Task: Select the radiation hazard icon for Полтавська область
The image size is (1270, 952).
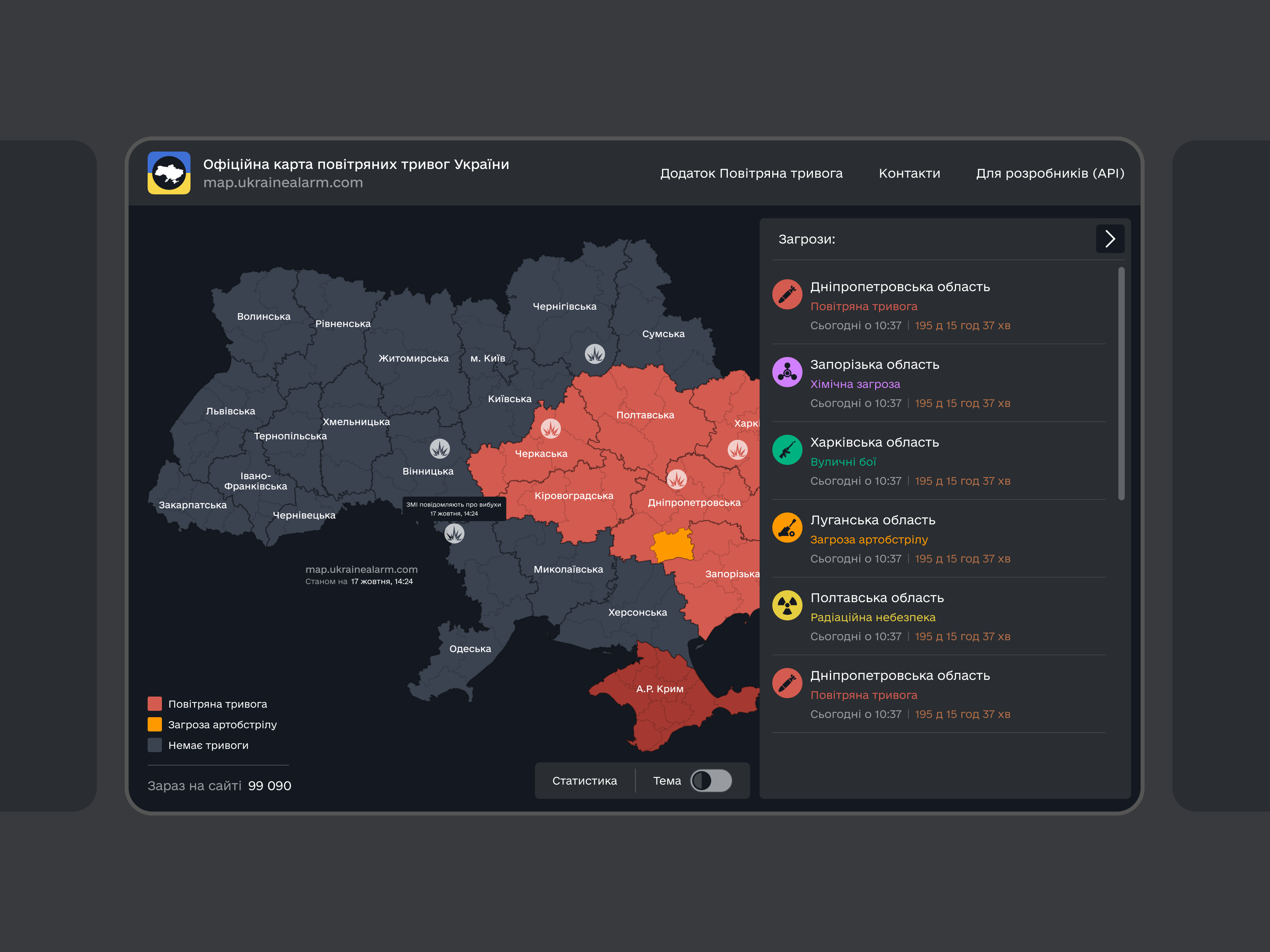Action: click(787, 605)
